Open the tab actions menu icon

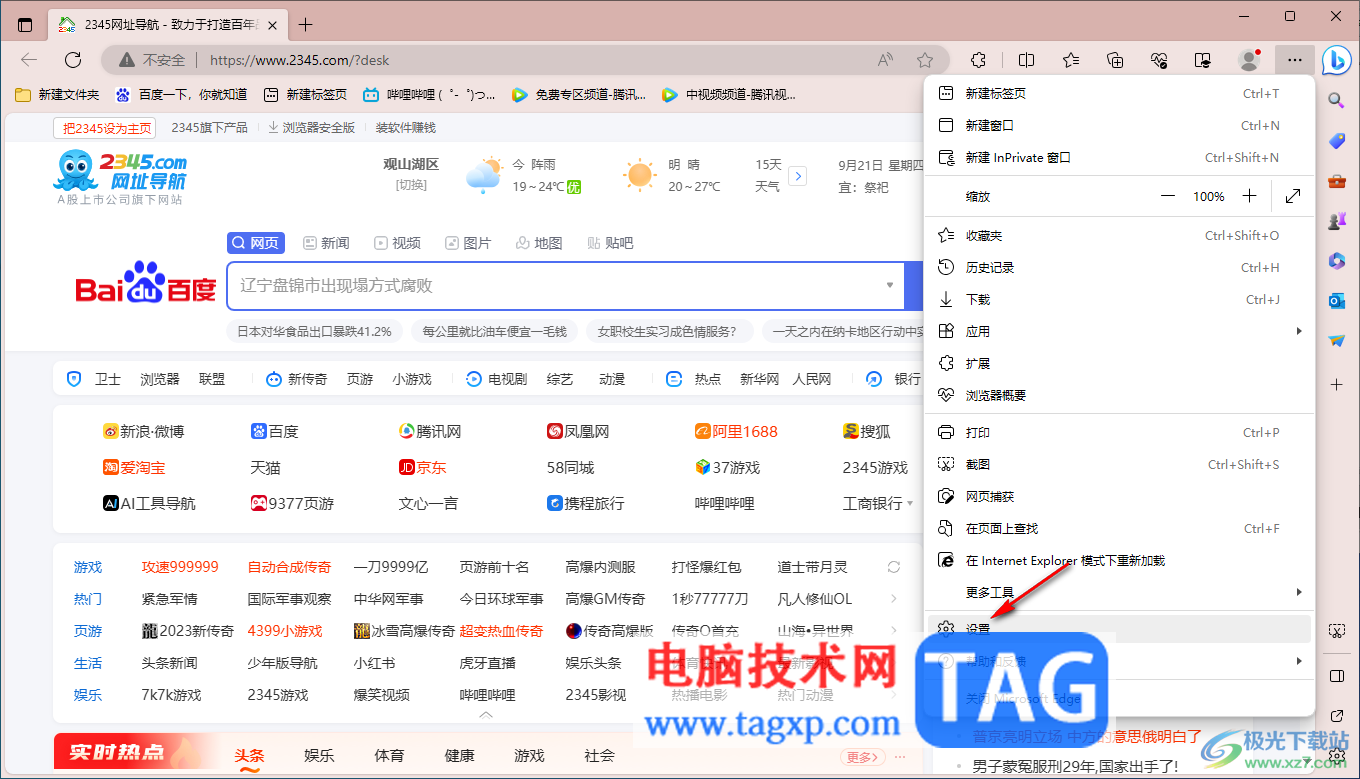[x=25, y=25]
